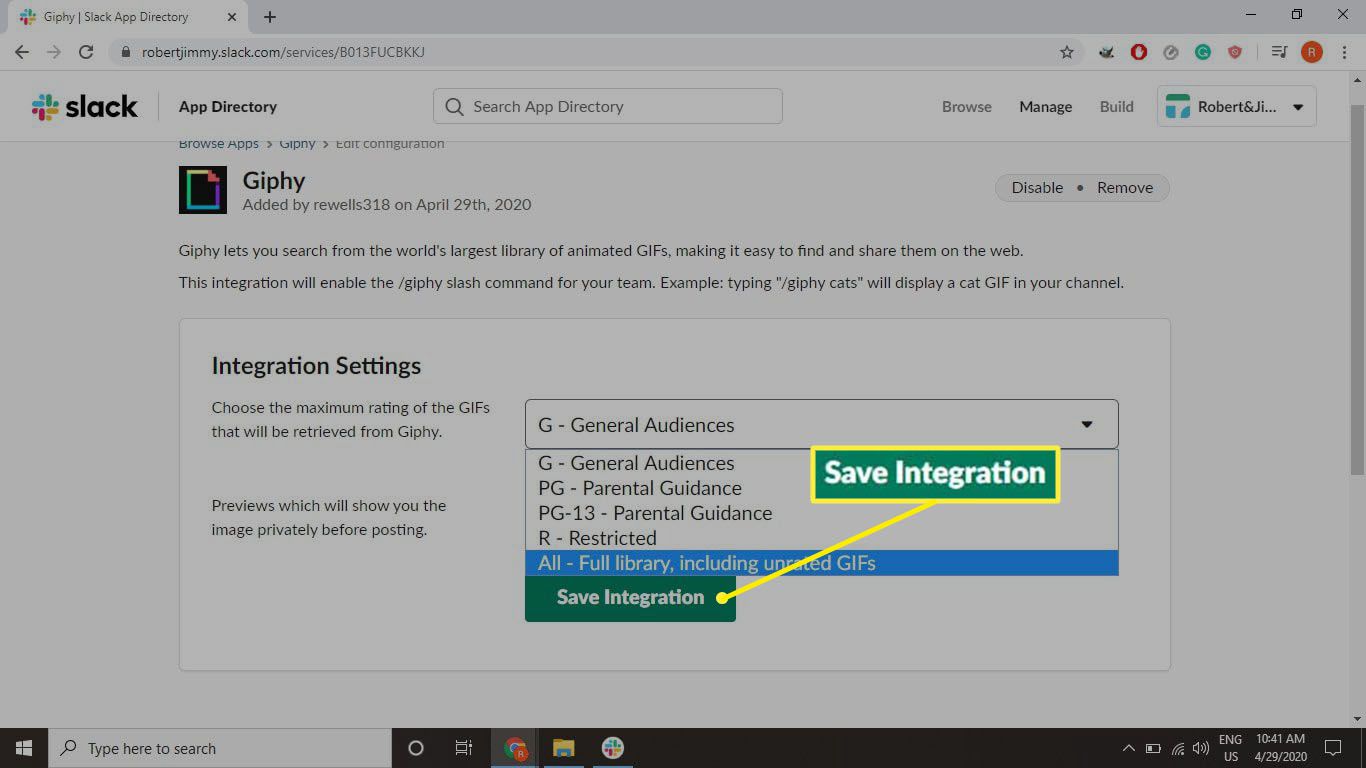The width and height of the screenshot is (1366, 768).
Task: Go to the Giphy breadcrumb link
Action: (x=297, y=144)
